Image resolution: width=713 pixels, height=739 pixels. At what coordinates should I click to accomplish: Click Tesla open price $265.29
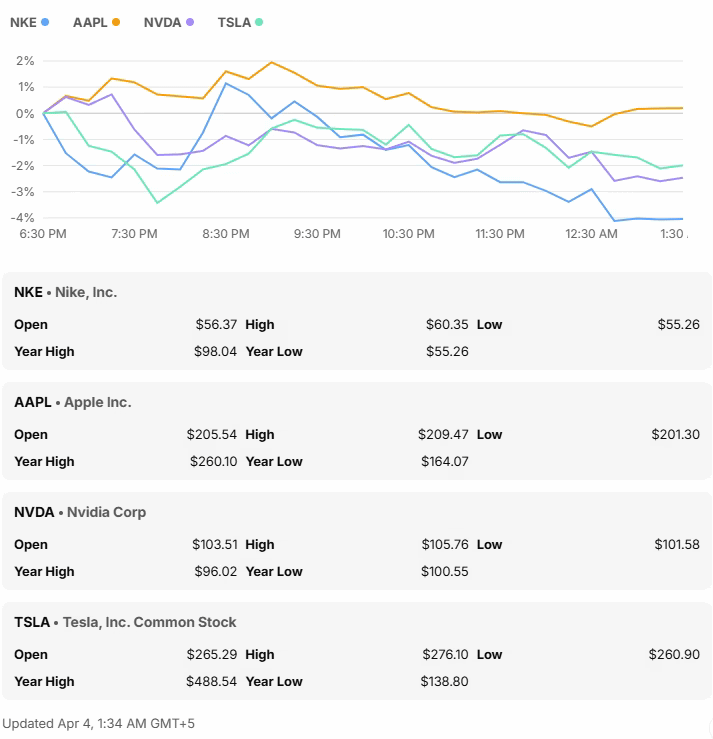(x=212, y=655)
